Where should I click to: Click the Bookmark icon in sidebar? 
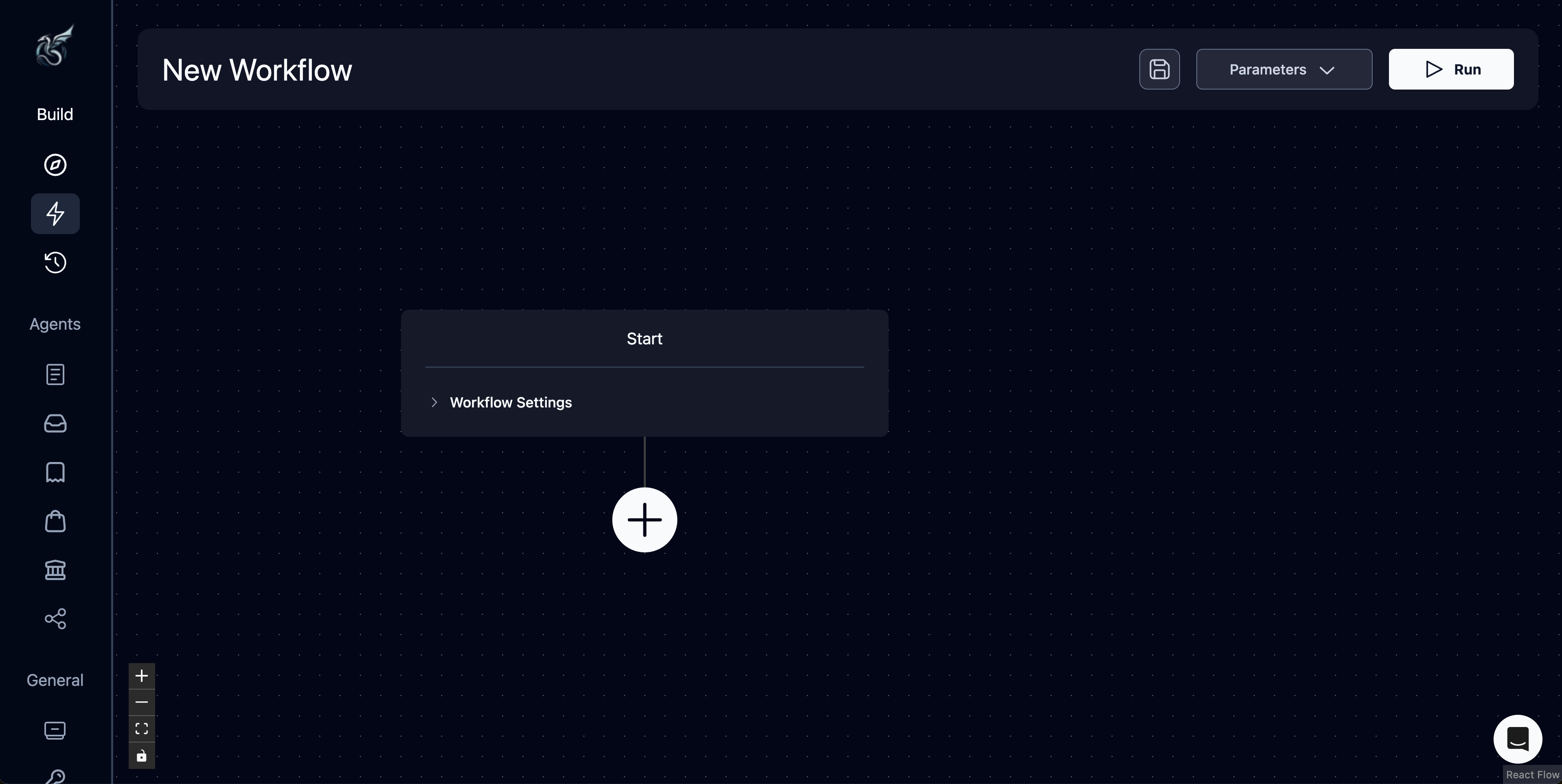[x=55, y=472]
